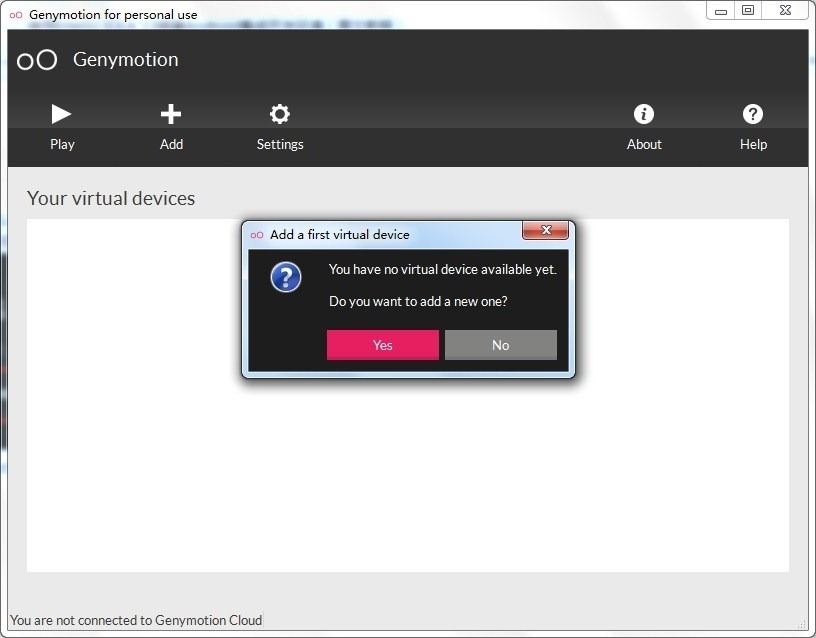Click 'Do you want to add a new one?' text
The height and width of the screenshot is (638, 816).
(418, 301)
